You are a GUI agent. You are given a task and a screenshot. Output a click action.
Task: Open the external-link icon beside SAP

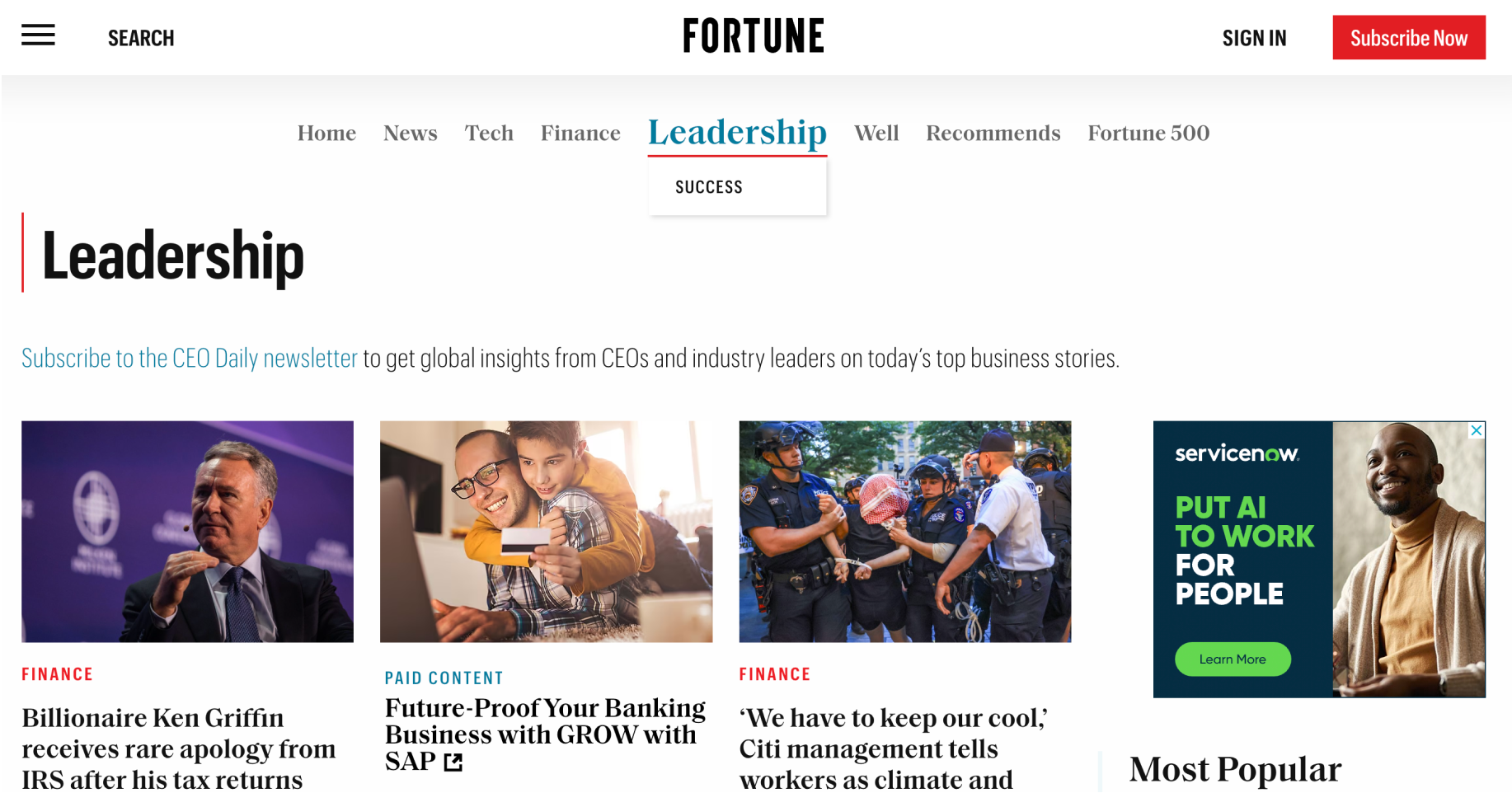453,762
